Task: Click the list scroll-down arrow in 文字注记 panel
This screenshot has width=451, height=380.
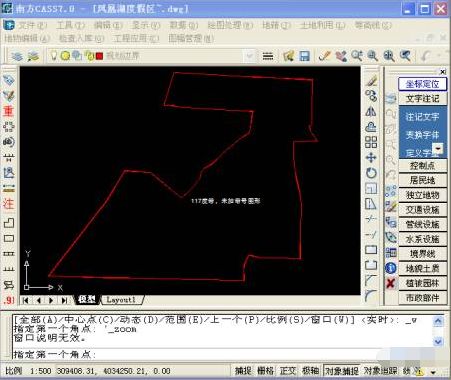Action: [438, 148]
